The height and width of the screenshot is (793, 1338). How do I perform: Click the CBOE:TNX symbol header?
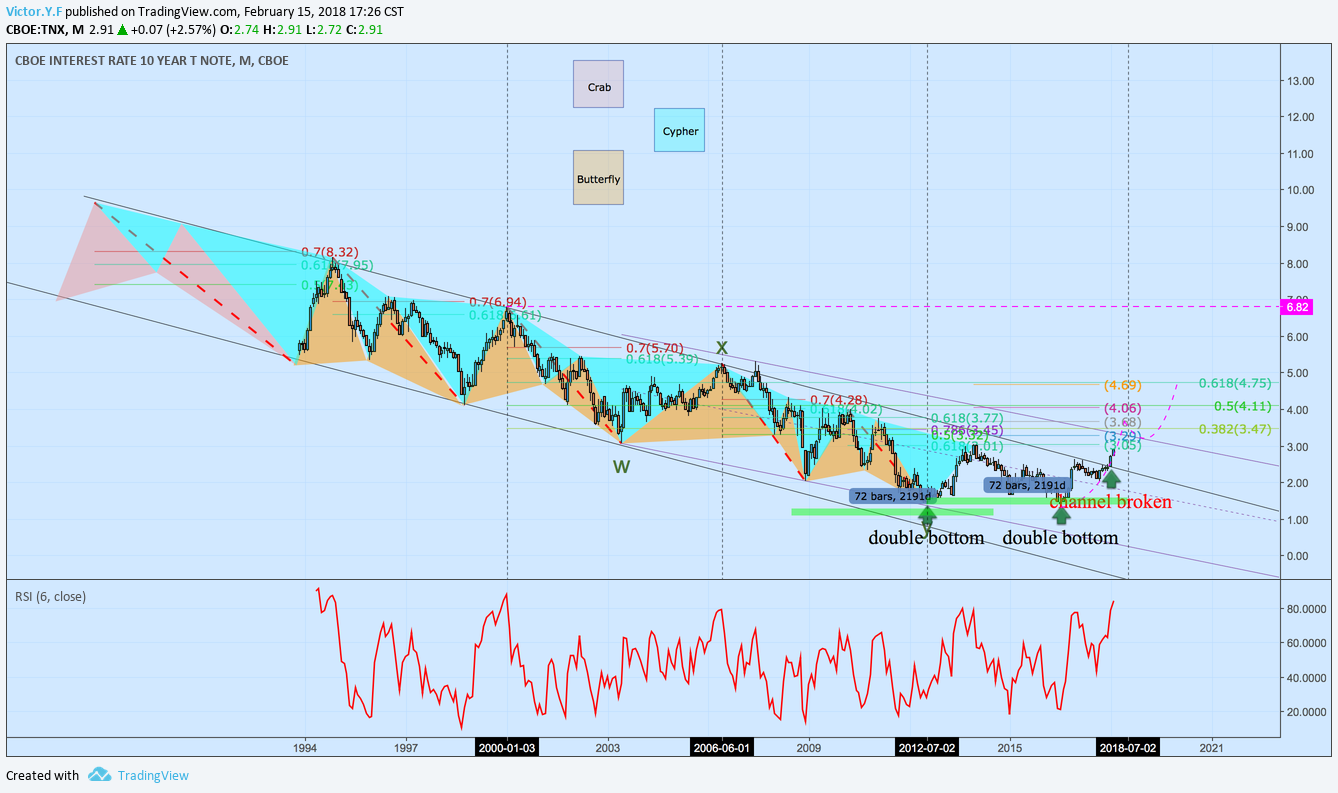[34, 29]
